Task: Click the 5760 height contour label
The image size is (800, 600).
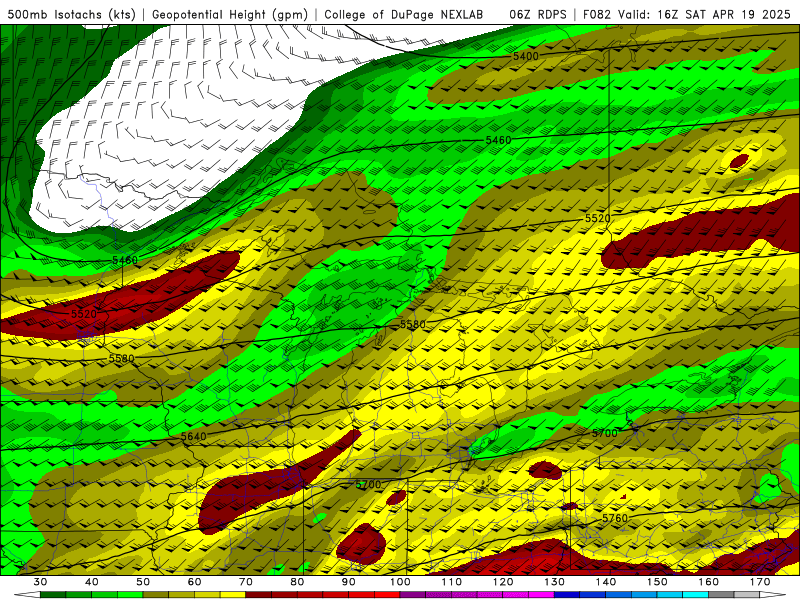Action: pyautogui.click(x=615, y=518)
